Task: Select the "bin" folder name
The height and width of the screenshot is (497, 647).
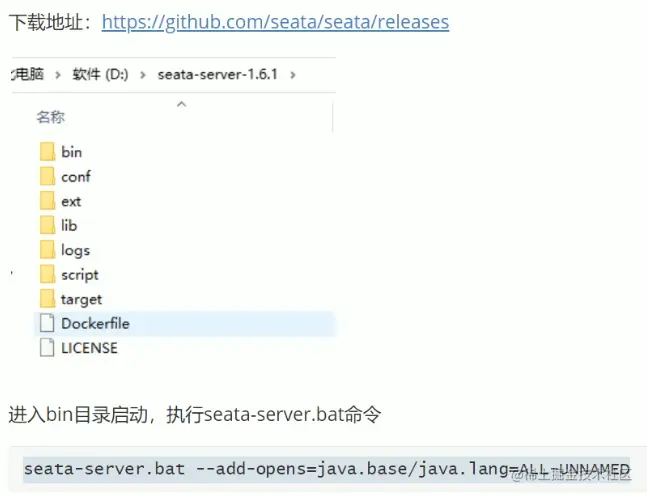Action: 71,152
